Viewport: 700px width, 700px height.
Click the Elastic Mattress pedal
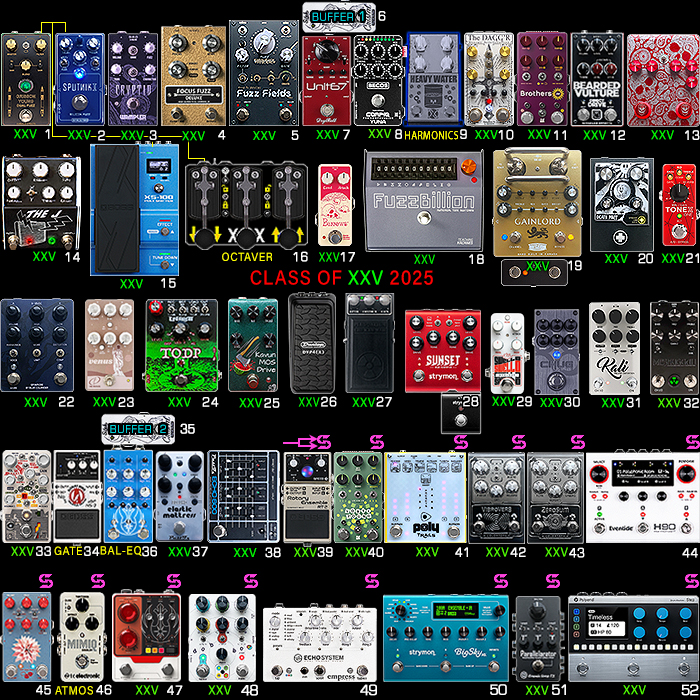point(180,496)
